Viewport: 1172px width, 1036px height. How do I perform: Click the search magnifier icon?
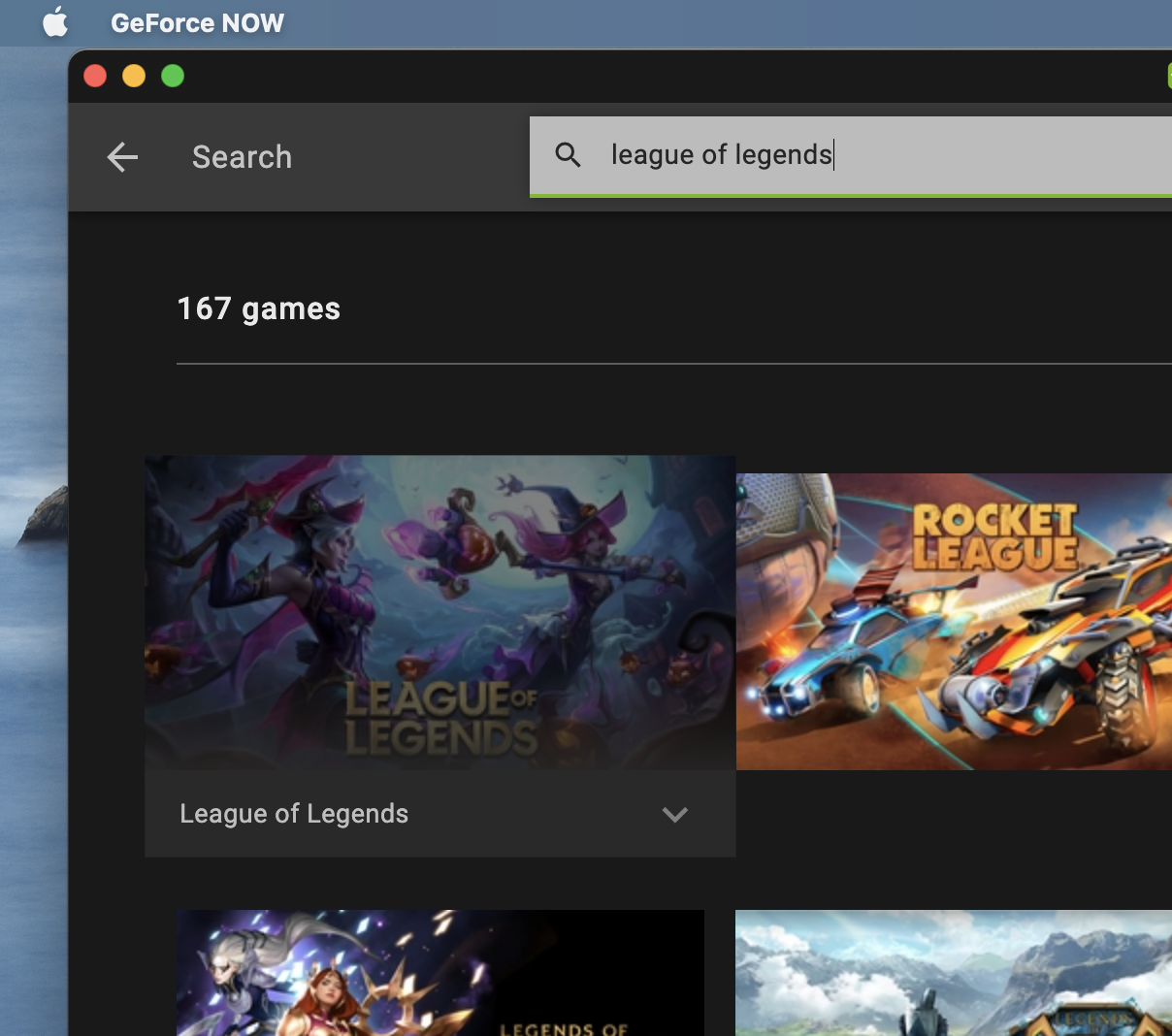[x=569, y=155]
